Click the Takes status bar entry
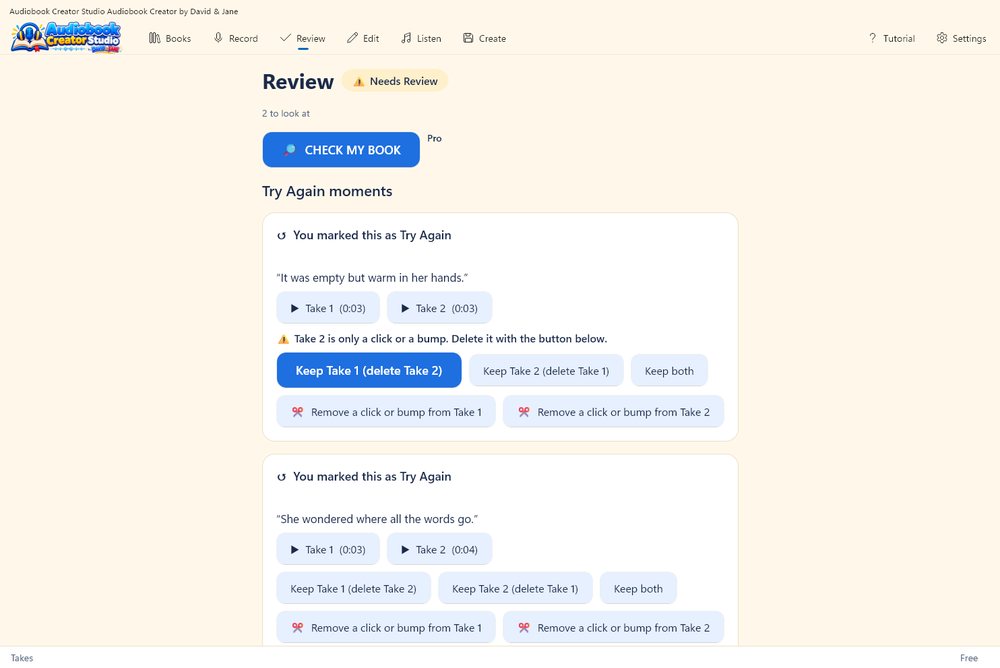This screenshot has width=1000, height=668. pos(22,658)
